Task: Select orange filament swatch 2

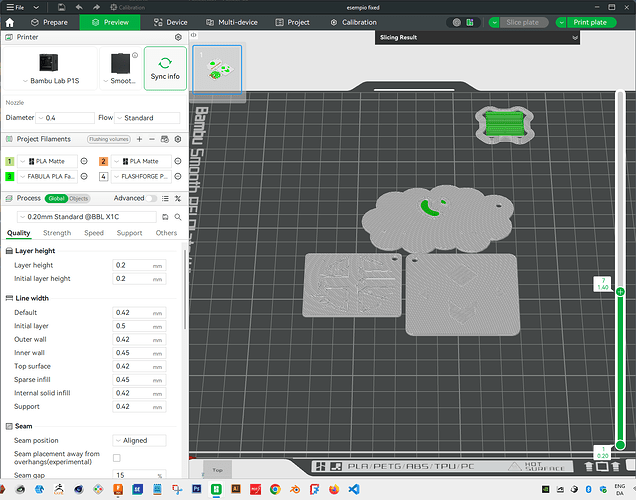Action: click(103, 161)
